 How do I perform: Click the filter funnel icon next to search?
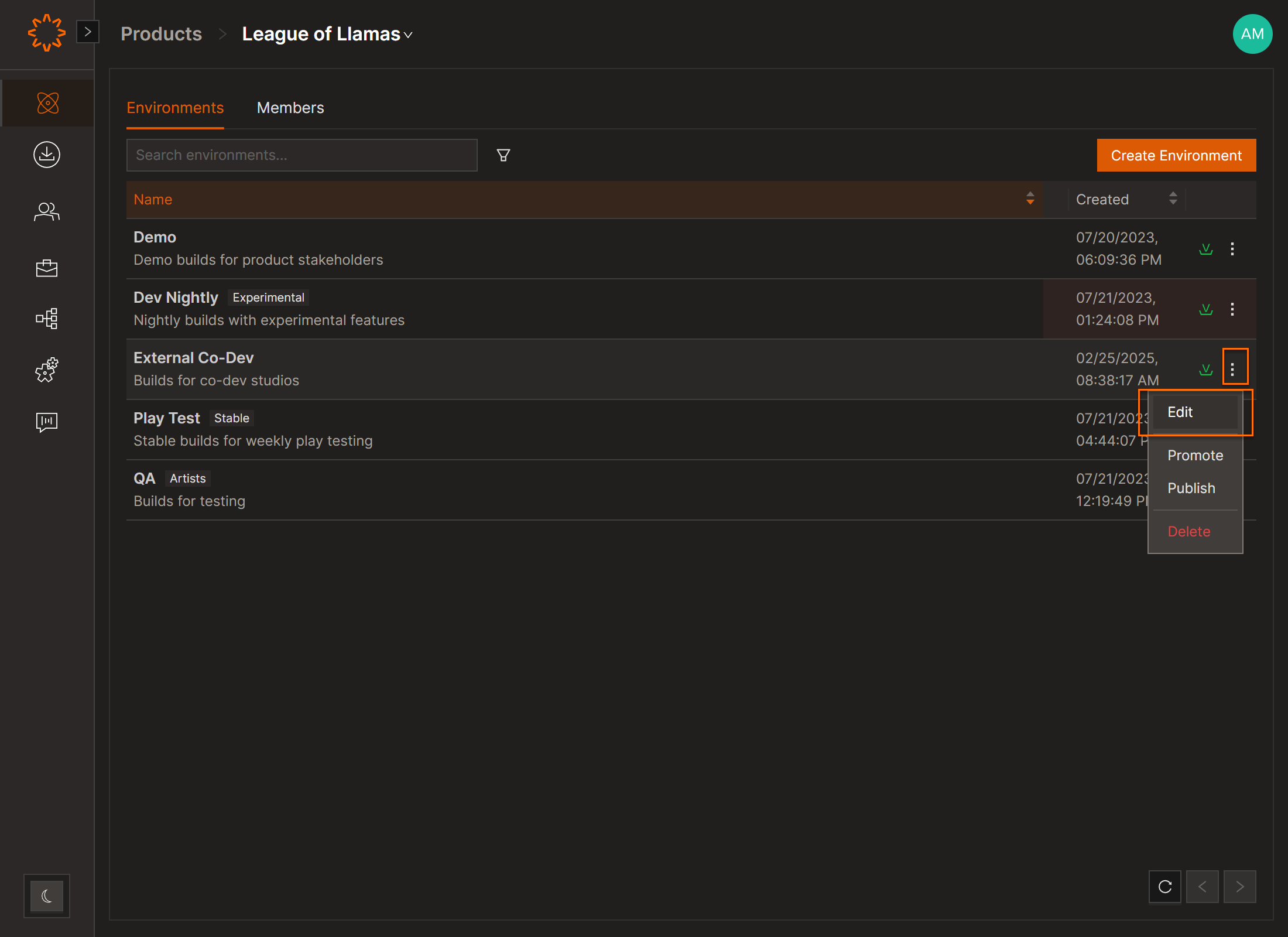coord(503,155)
